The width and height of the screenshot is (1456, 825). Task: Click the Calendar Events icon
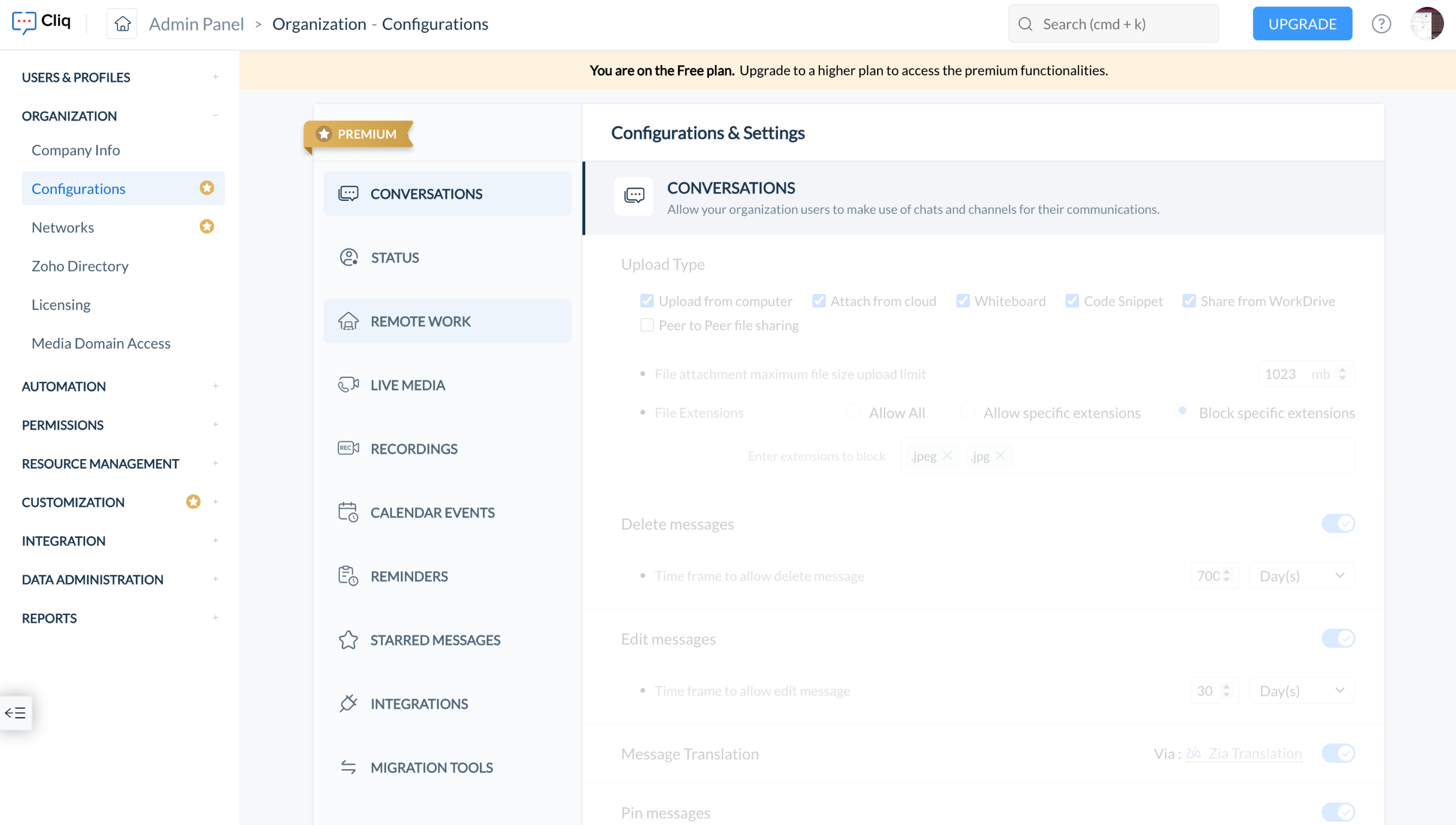tap(348, 512)
